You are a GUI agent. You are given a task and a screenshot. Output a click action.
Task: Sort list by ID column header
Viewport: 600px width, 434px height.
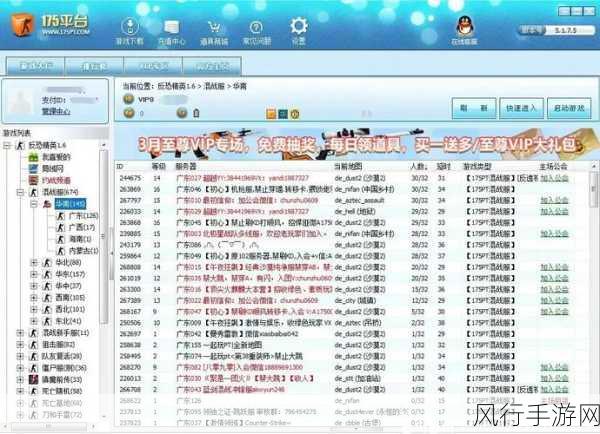click(120, 166)
